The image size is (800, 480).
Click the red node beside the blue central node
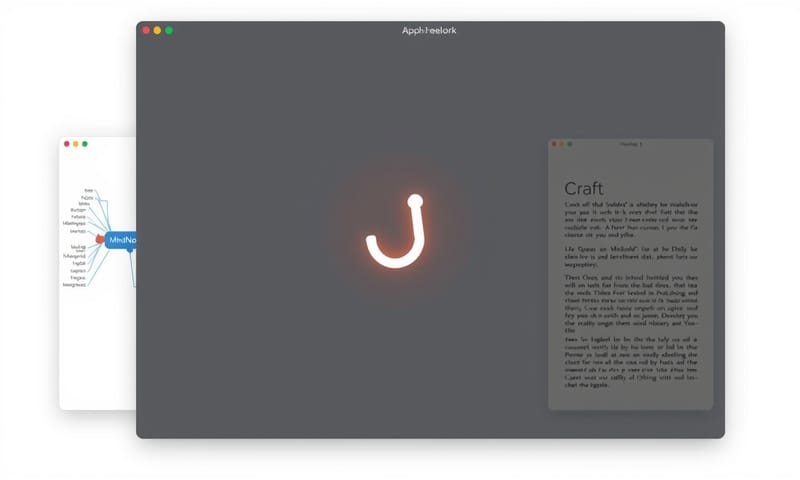pyautogui.click(x=100, y=240)
